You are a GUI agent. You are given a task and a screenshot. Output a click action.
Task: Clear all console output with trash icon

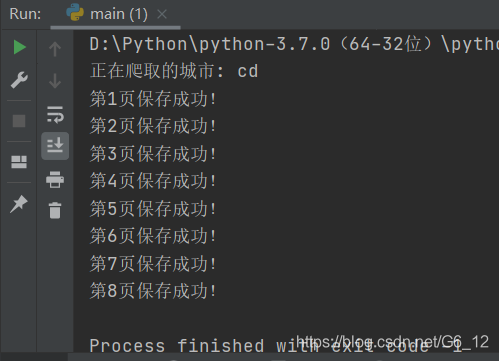[x=55, y=210]
